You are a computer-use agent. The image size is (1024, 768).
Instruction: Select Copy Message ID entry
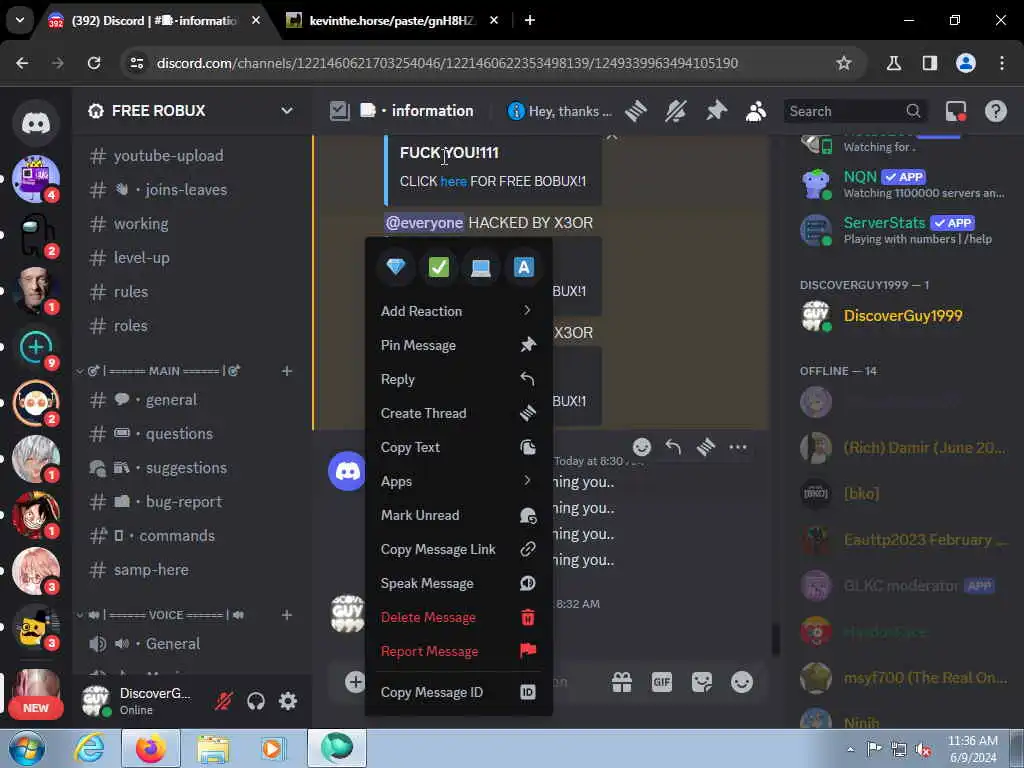458,692
